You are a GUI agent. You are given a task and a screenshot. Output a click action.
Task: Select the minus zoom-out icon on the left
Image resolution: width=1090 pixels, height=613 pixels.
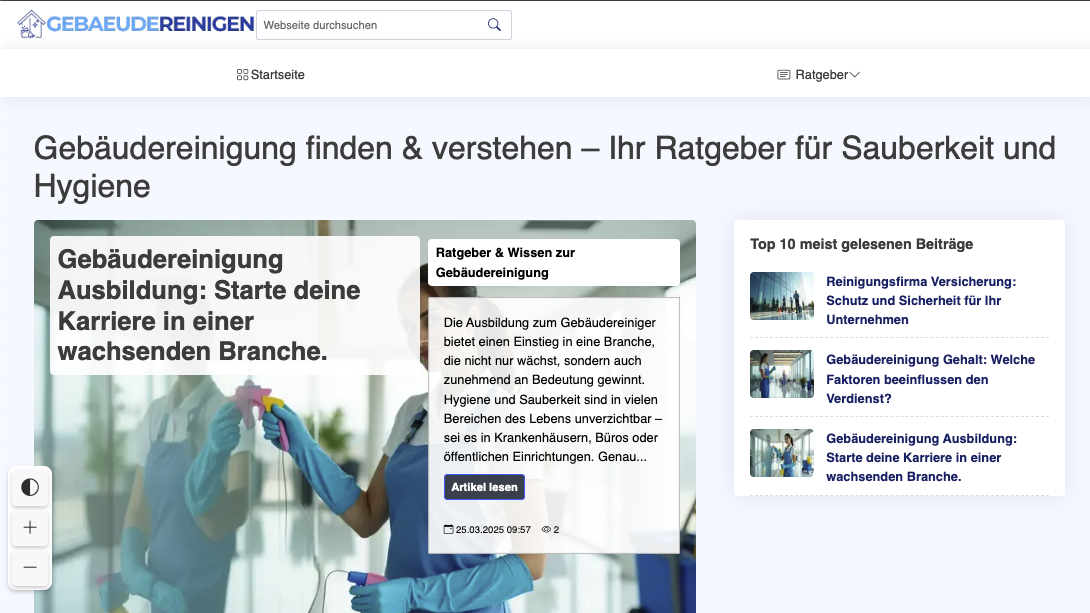[x=30, y=568]
